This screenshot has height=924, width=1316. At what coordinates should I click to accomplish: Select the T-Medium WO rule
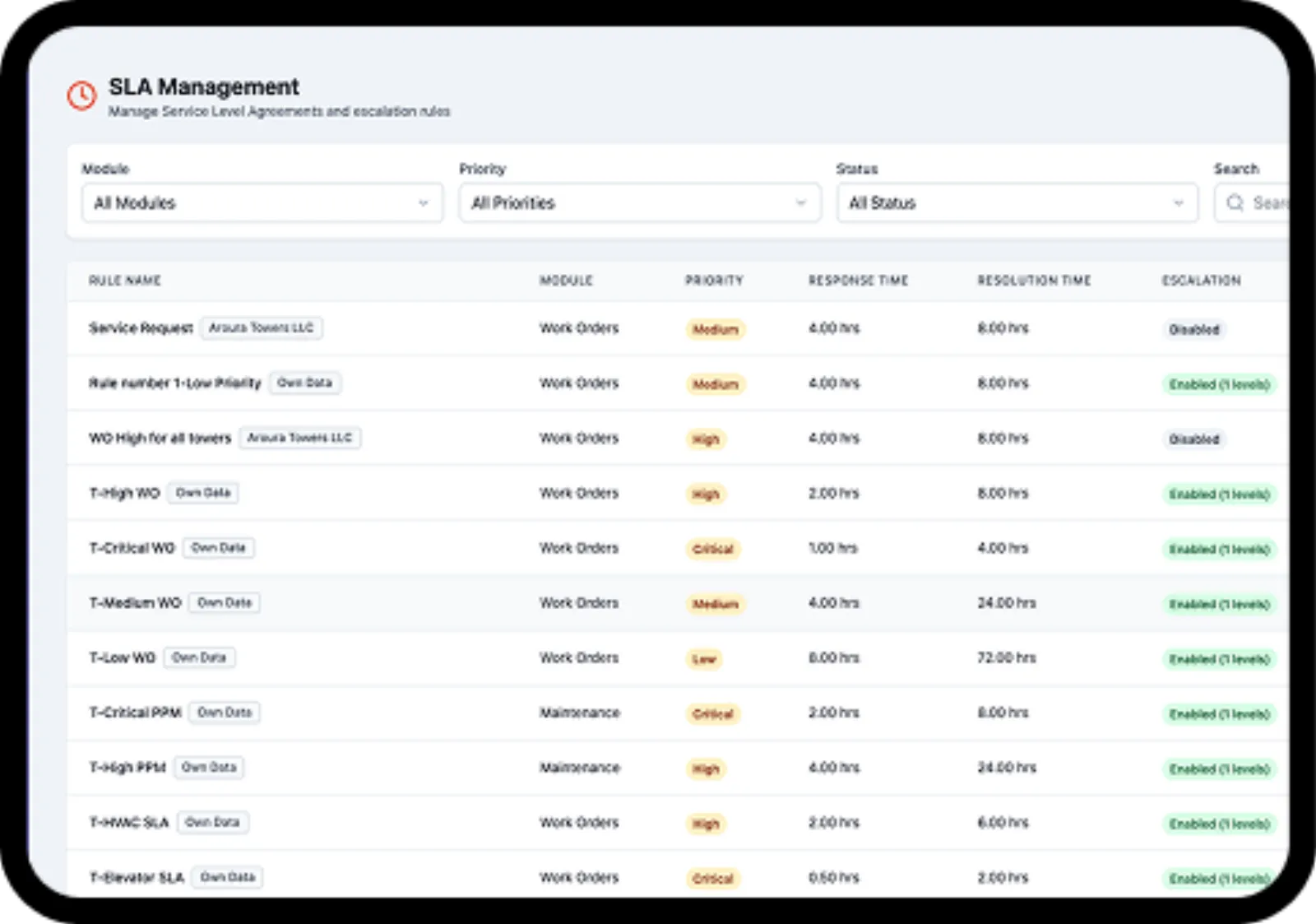pyautogui.click(x=135, y=603)
